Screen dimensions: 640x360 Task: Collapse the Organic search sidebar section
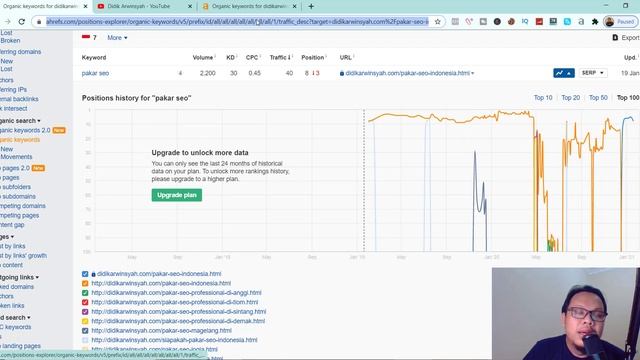(20, 121)
